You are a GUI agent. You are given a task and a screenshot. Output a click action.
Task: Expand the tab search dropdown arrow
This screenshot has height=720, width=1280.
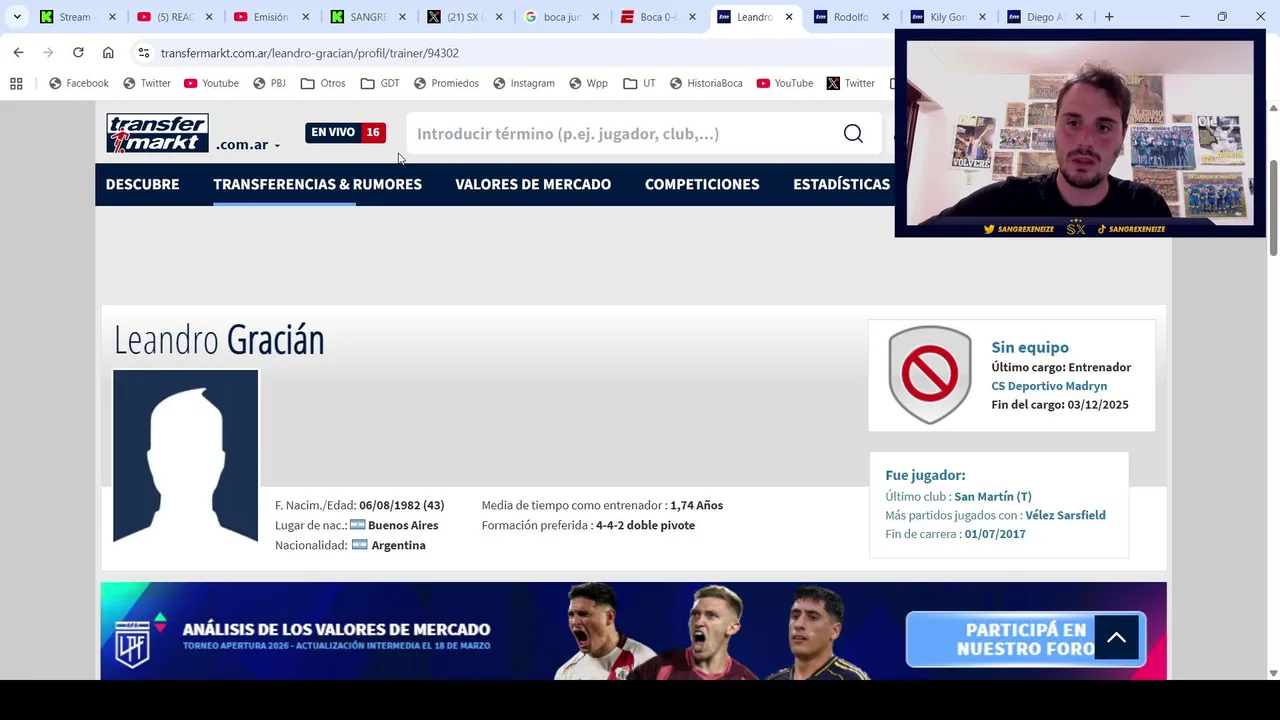click(x=17, y=17)
